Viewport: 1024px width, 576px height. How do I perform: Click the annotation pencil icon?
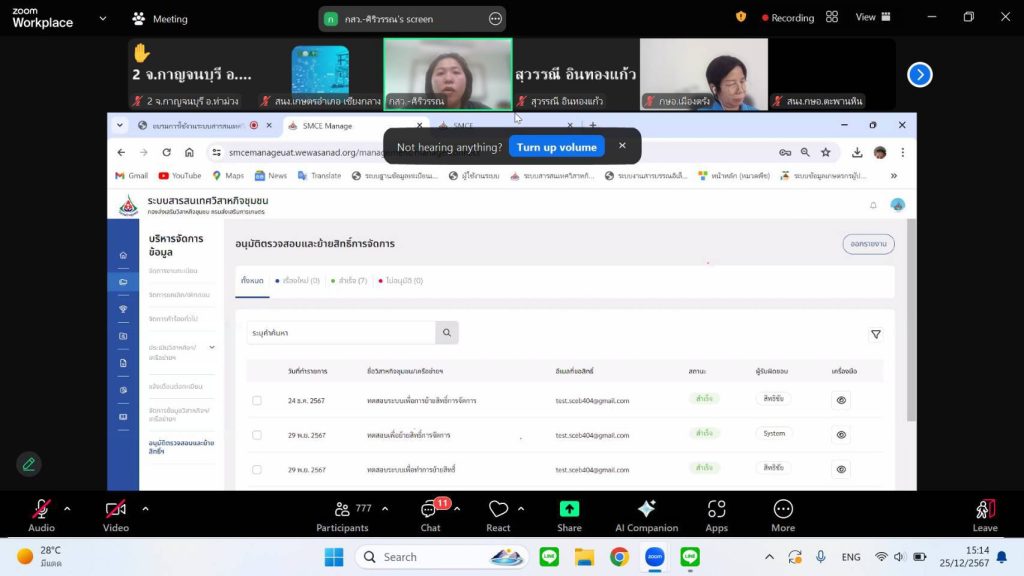29,464
